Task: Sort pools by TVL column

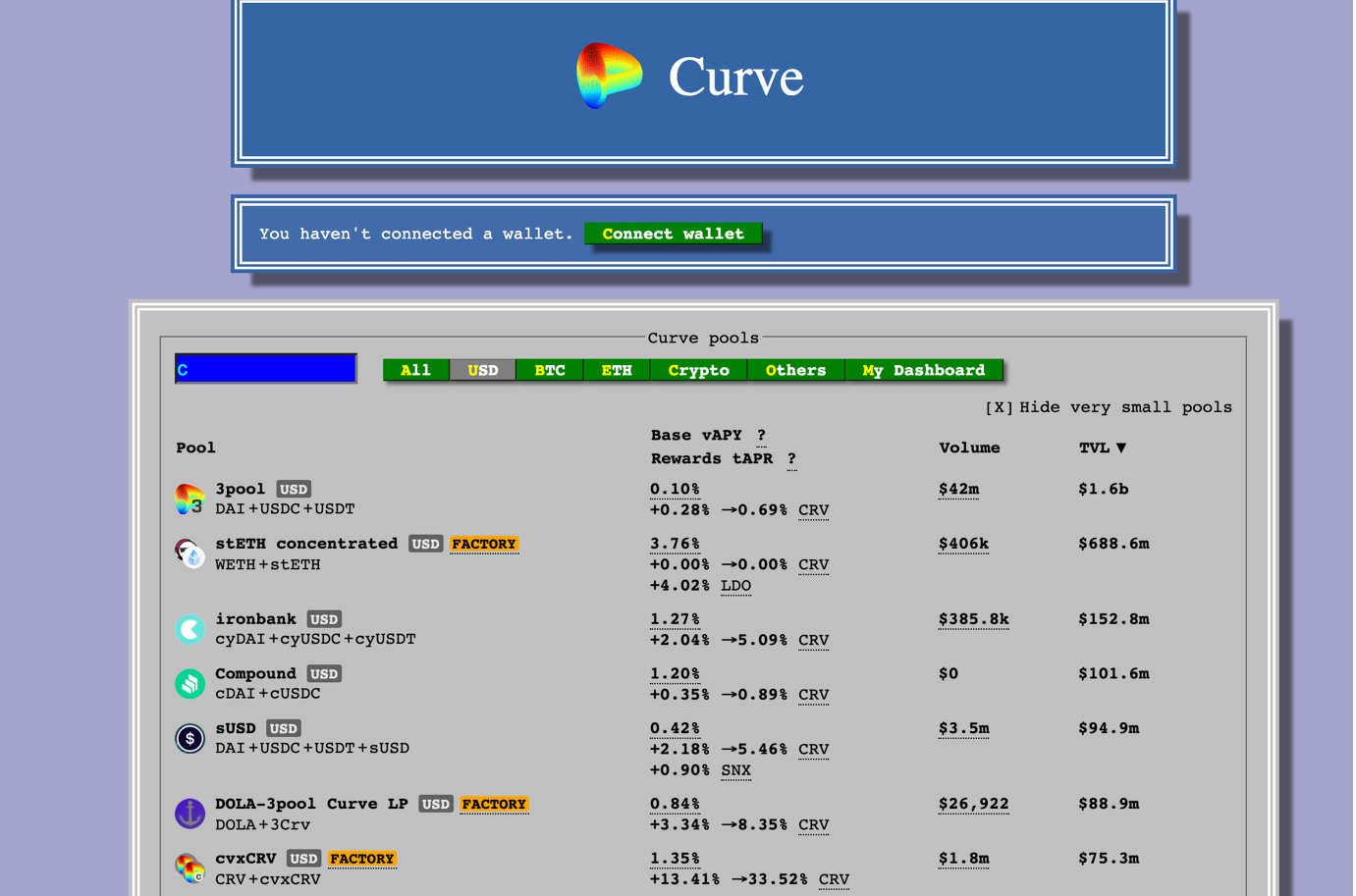Action: point(1103,448)
